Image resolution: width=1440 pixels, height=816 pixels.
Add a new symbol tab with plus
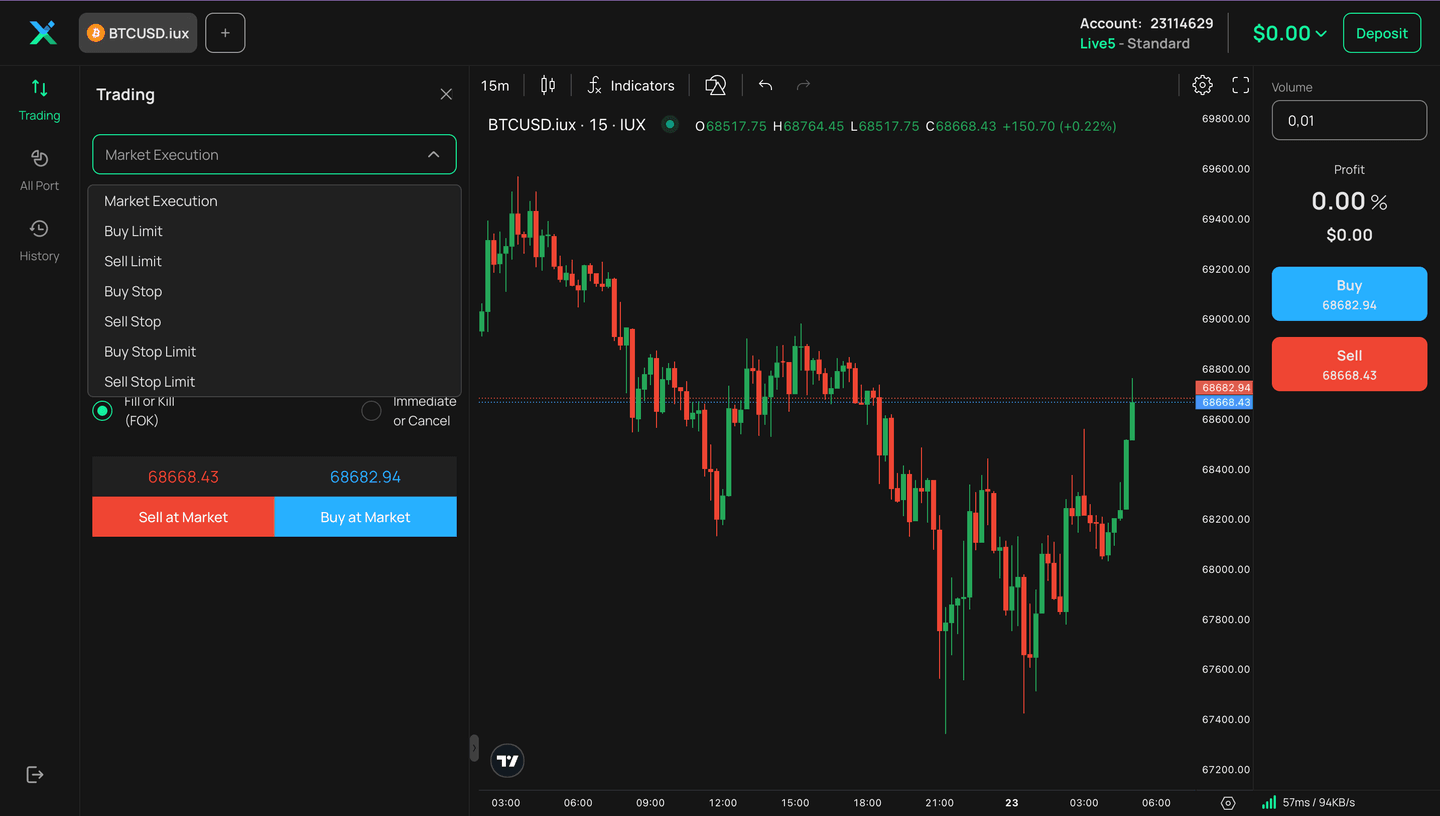pyautogui.click(x=225, y=33)
